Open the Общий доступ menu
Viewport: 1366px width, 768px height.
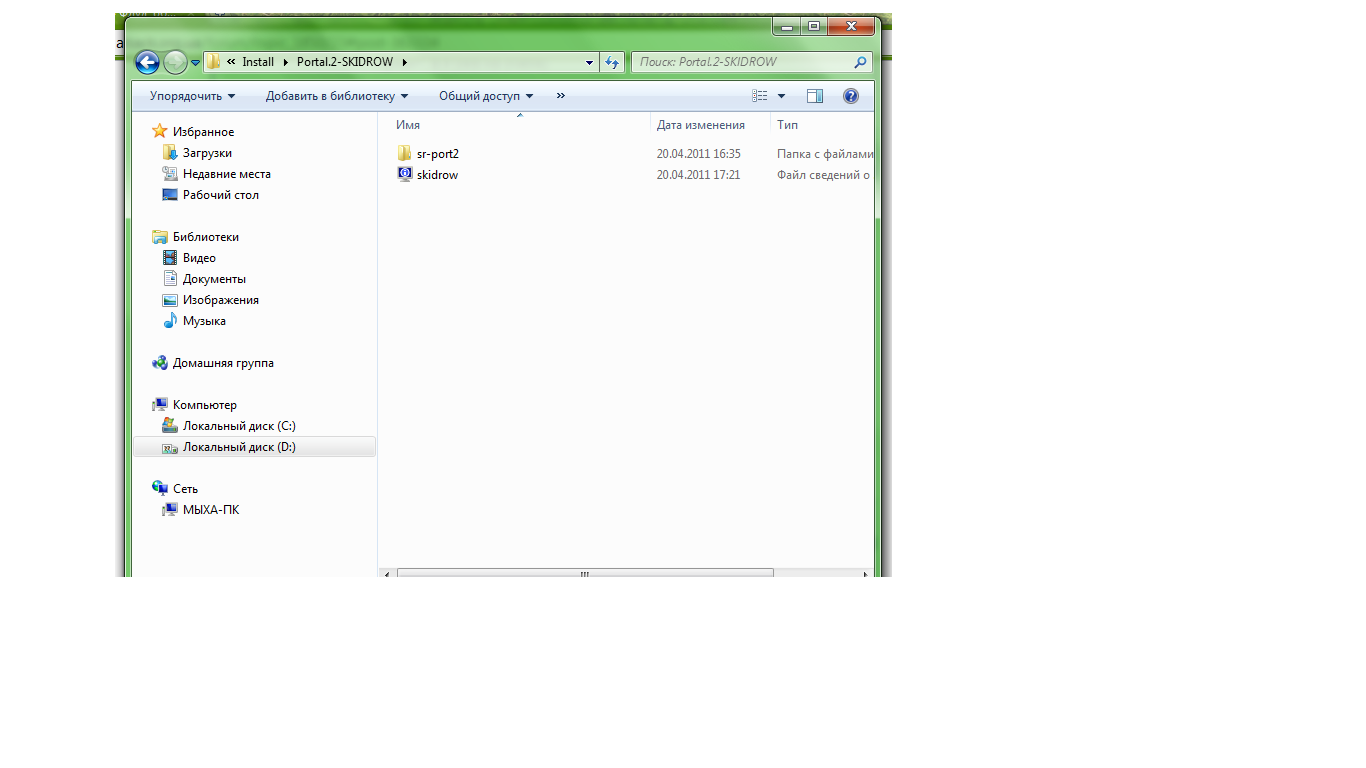(486, 96)
